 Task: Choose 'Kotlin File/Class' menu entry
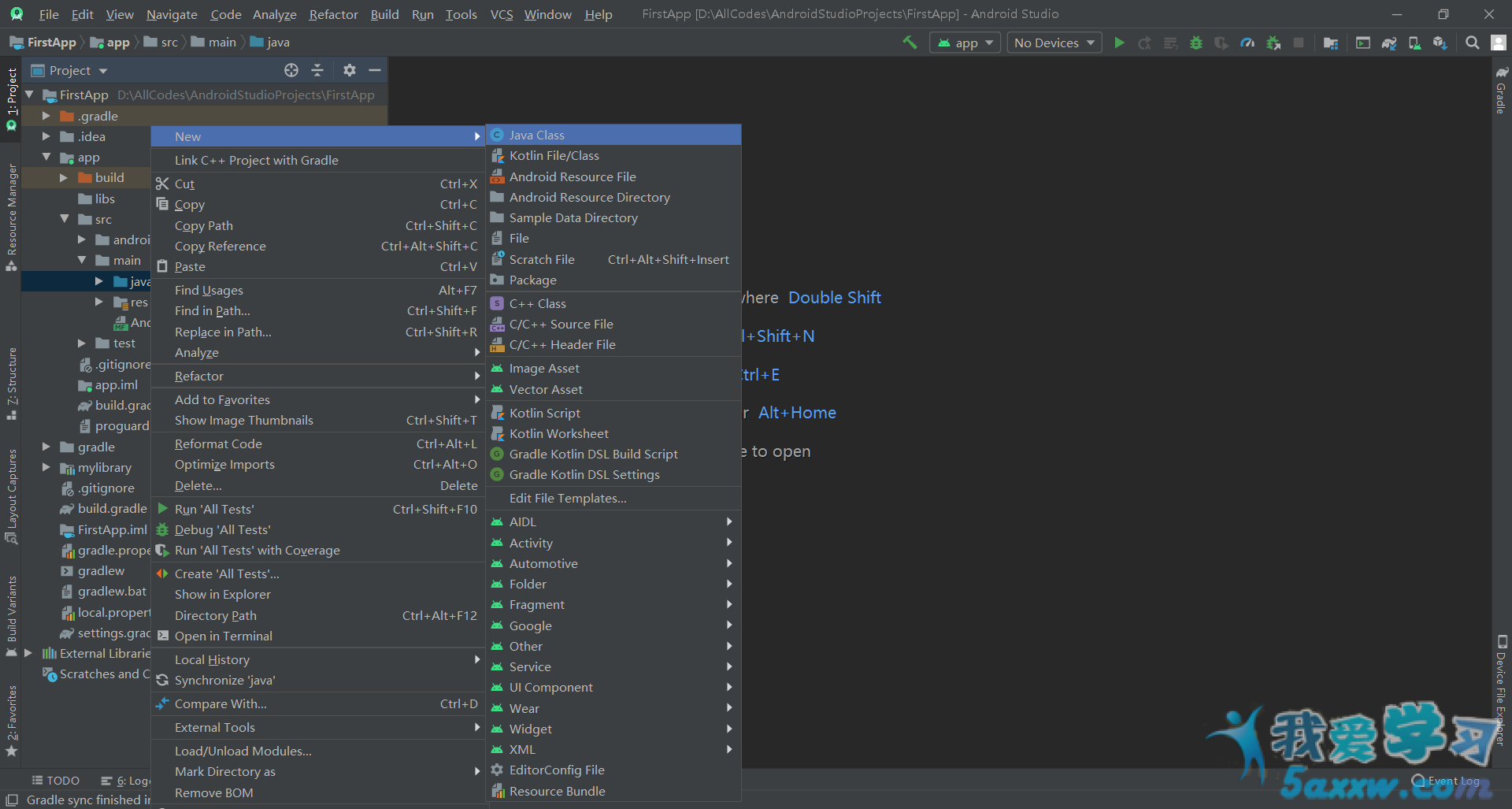click(613, 155)
